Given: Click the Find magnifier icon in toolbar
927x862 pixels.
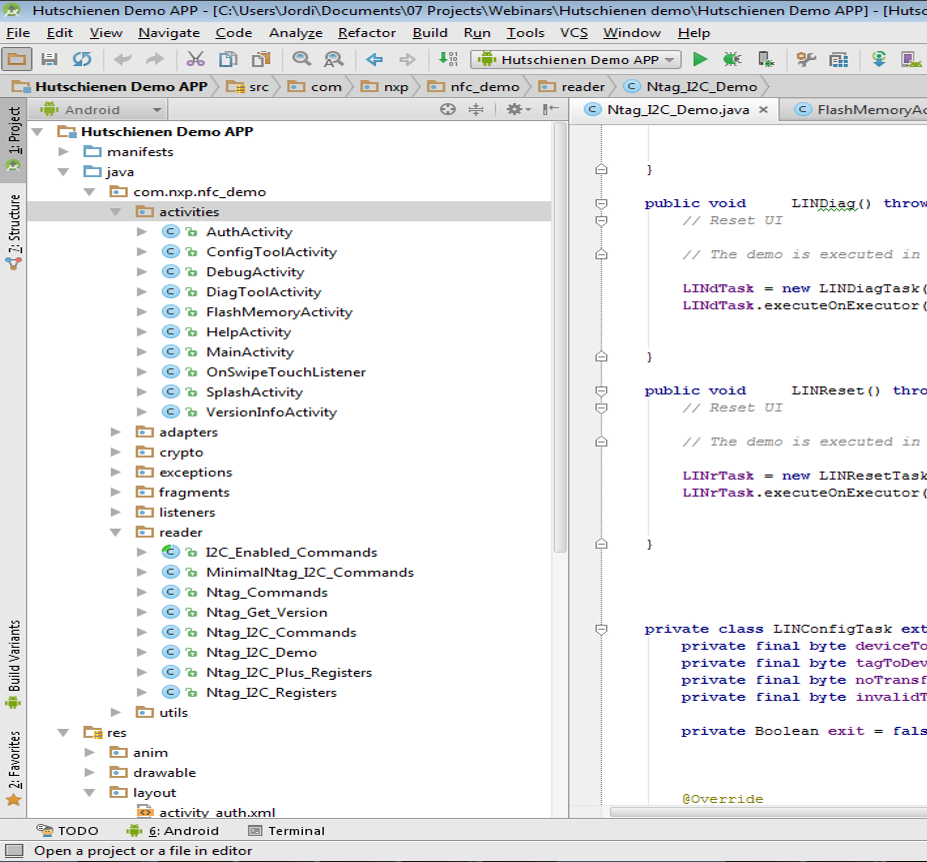Looking at the screenshot, I should click(301, 60).
